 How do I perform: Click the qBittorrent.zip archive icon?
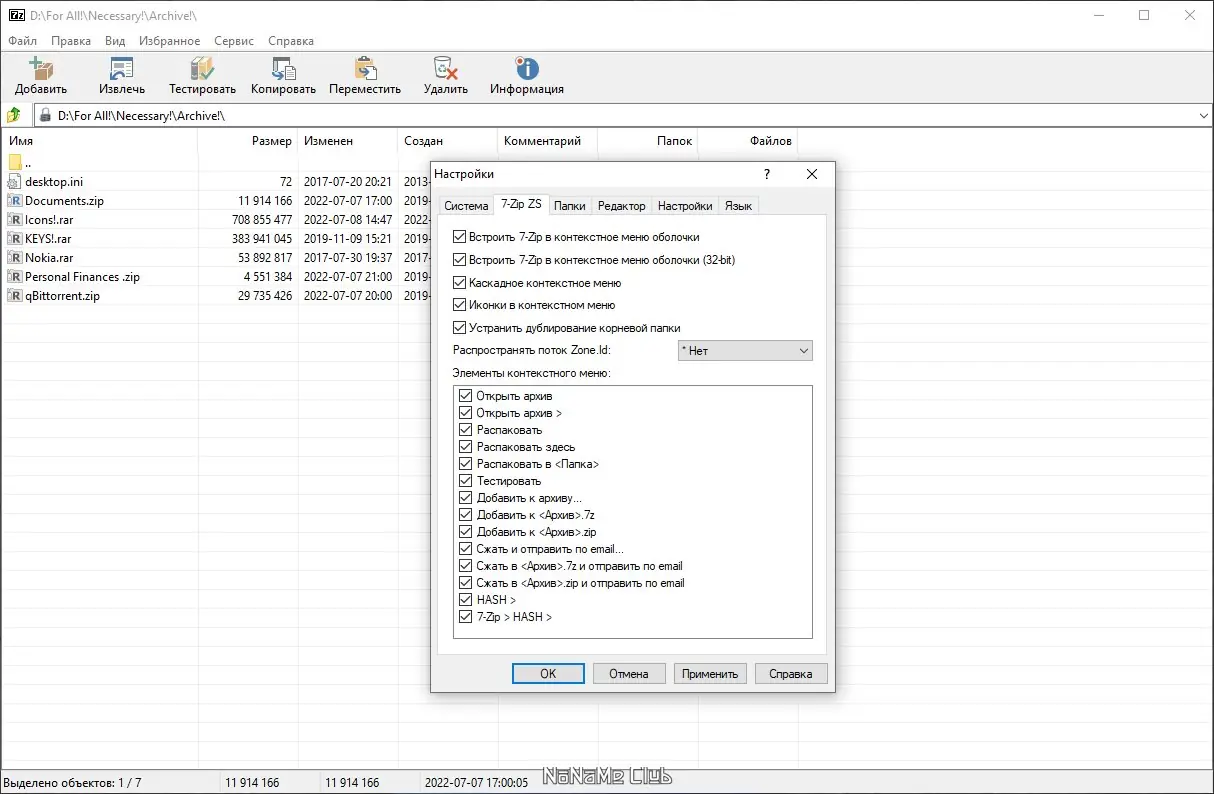(x=15, y=296)
